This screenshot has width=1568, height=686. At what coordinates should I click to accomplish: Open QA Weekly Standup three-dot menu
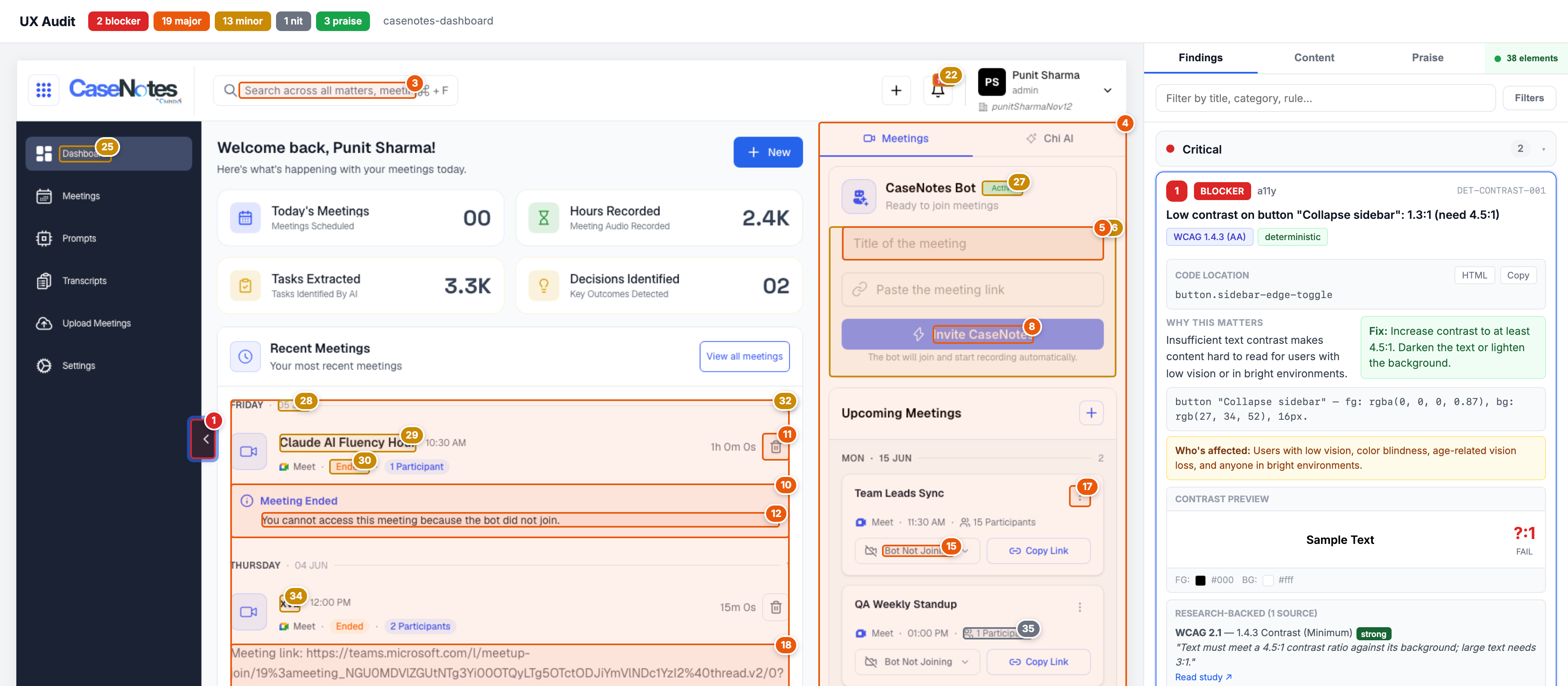click(x=1079, y=607)
